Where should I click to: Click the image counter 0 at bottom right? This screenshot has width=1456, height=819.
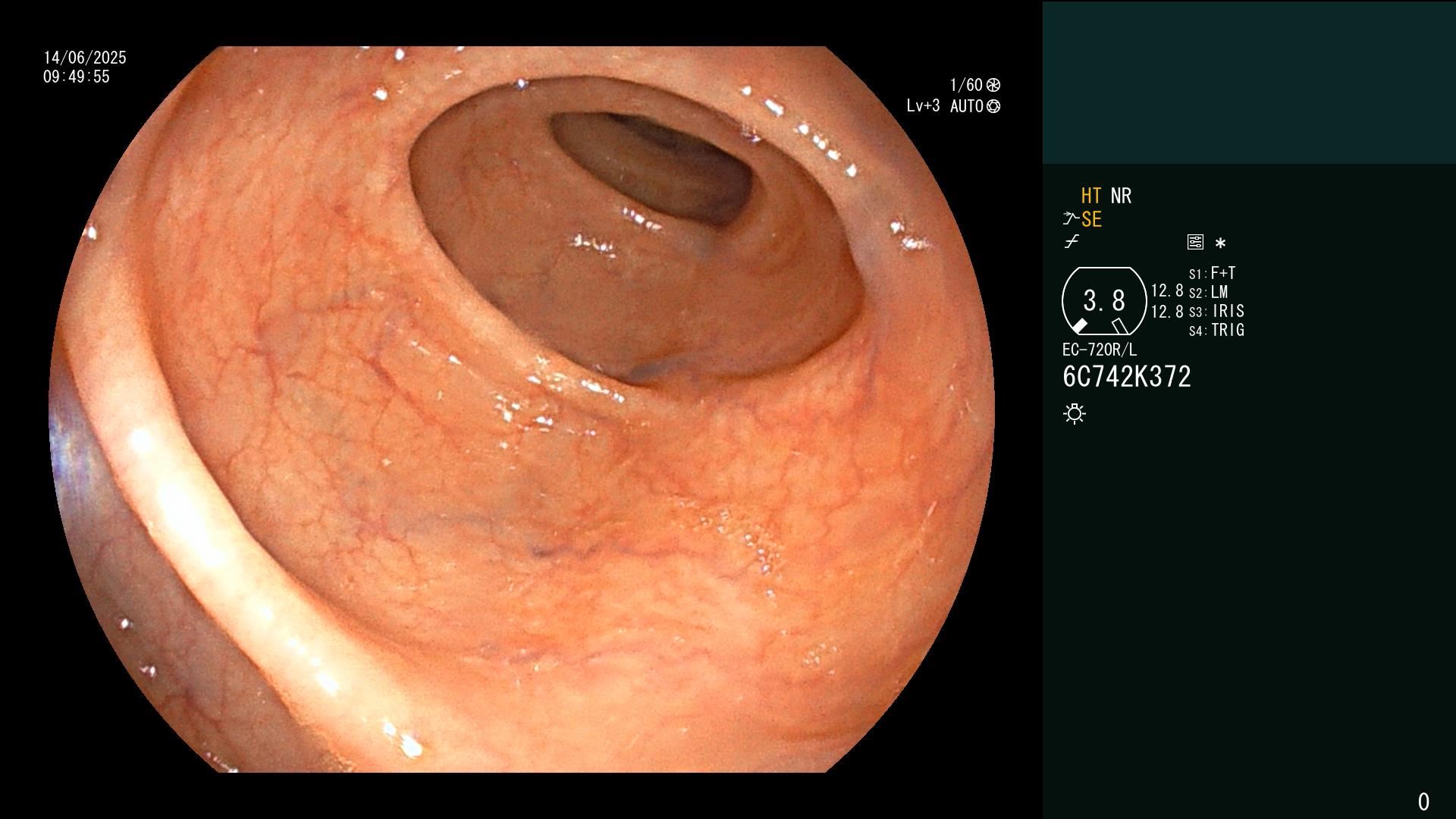(x=1423, y=802)
